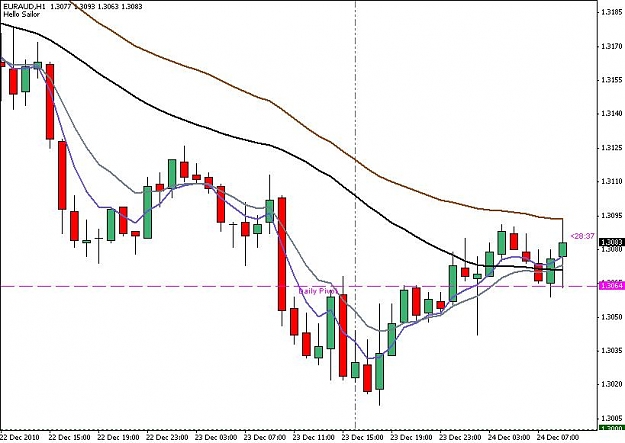Image resolution: width=625 pixels, height=443 pixels.
Task: Click the 23 Dec 07:00 time label
Action: tap(265, 437)
